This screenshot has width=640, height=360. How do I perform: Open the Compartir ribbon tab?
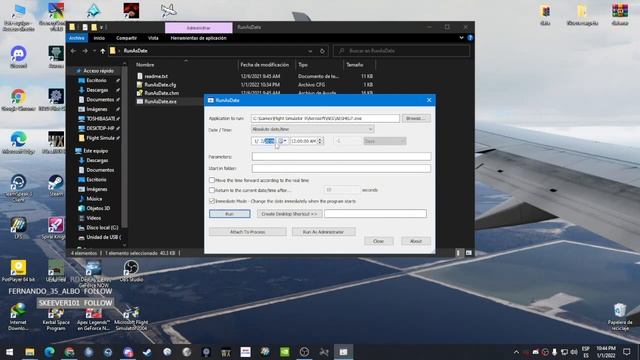[x=126, y=38]
